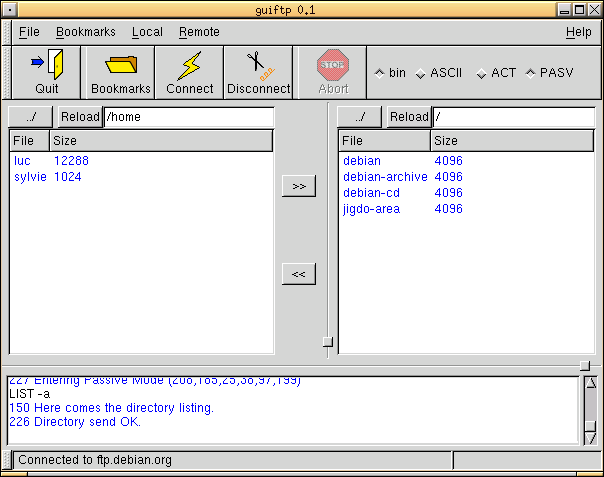Reload the local /home directory
The image size is (604, 477).
click(x=80, y=117)
